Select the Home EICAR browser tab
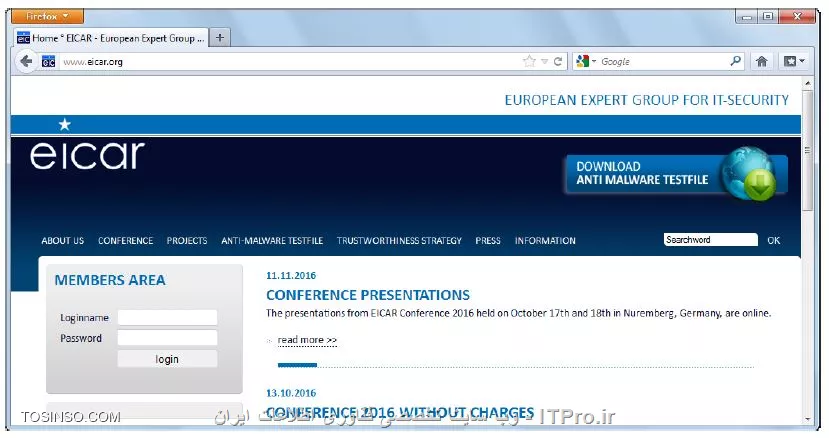Viewport: 829px width, 438px height. (x=110, y=38)
